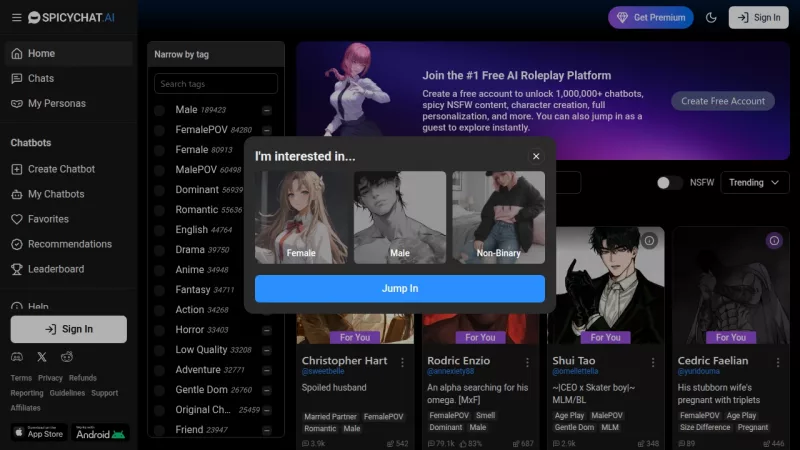Image resolution: width=800 pixels, height=450 pixels.
Task: Open My Personas in sidebar
Action: (x=56, y=103)
